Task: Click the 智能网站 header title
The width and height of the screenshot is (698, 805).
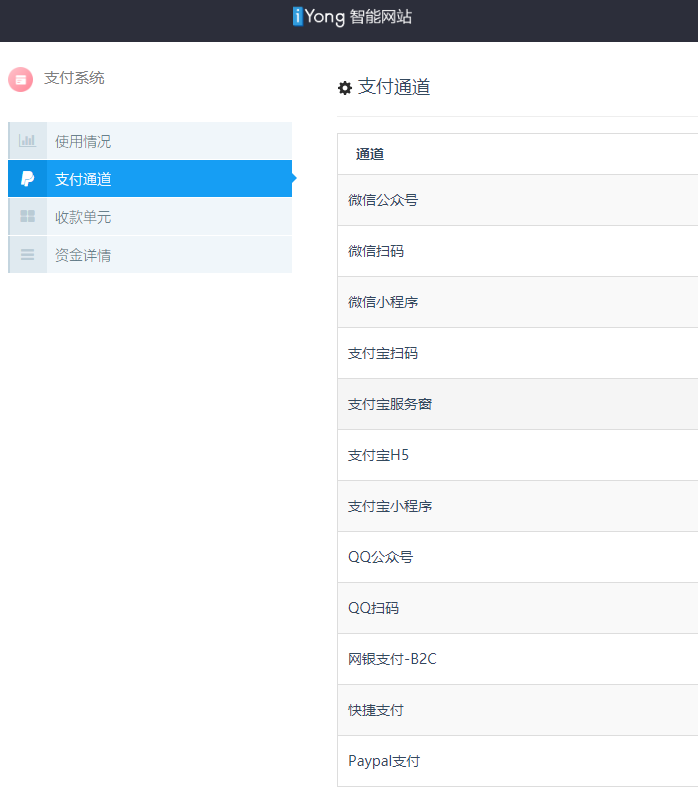Action: [381, 16]
